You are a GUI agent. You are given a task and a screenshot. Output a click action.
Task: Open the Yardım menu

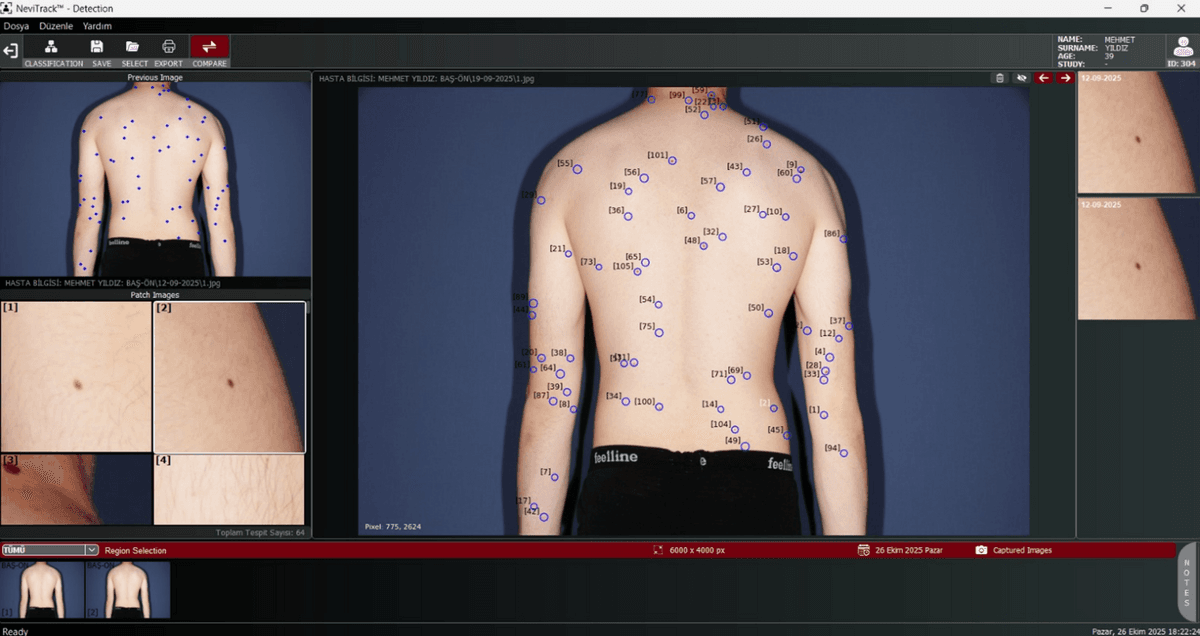coord(97,26)
